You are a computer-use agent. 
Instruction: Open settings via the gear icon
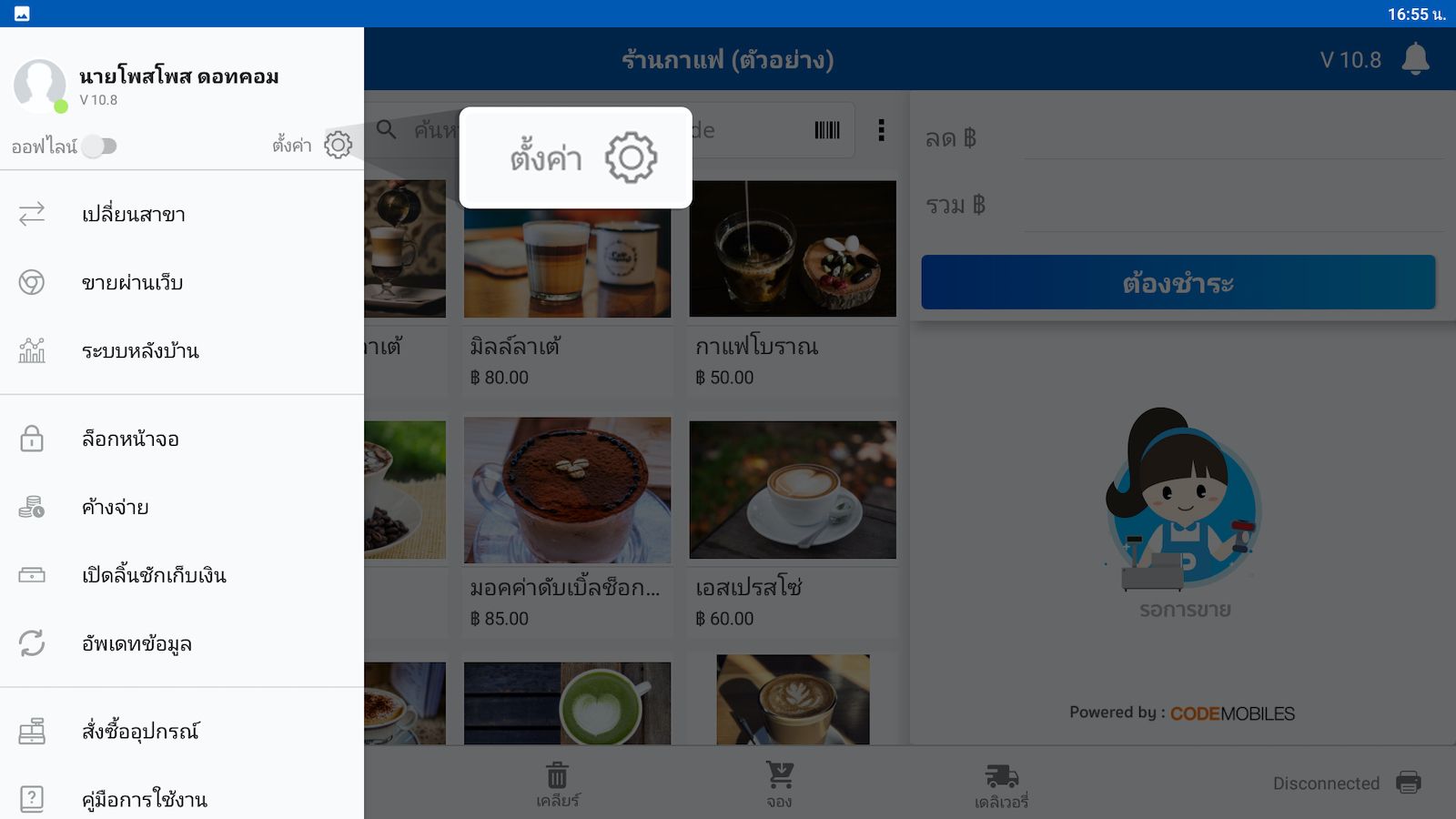click(x=338, y=145)
